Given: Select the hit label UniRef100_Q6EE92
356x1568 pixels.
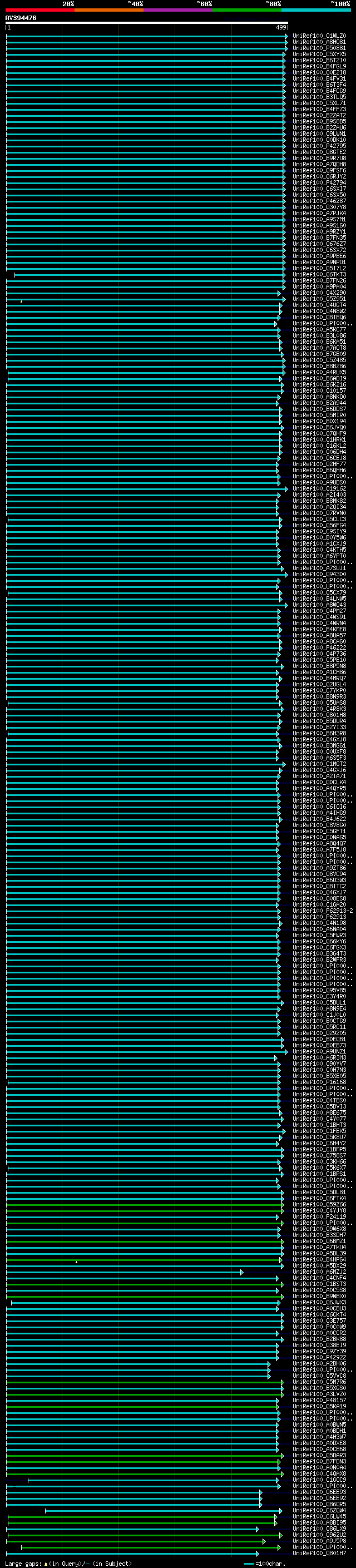Looking at the screenshot, I should pos(319,1498).
